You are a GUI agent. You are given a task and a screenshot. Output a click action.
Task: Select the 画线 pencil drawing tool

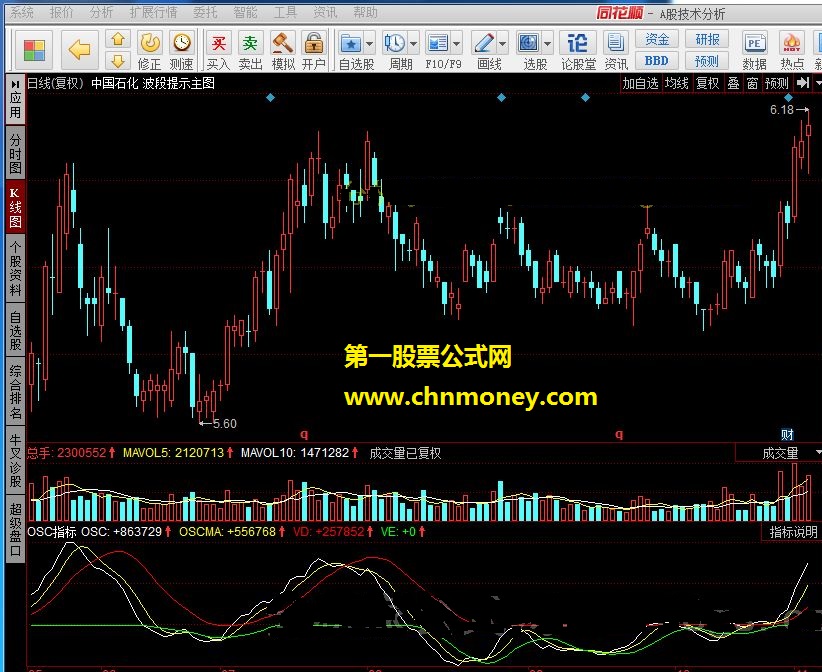483,43
